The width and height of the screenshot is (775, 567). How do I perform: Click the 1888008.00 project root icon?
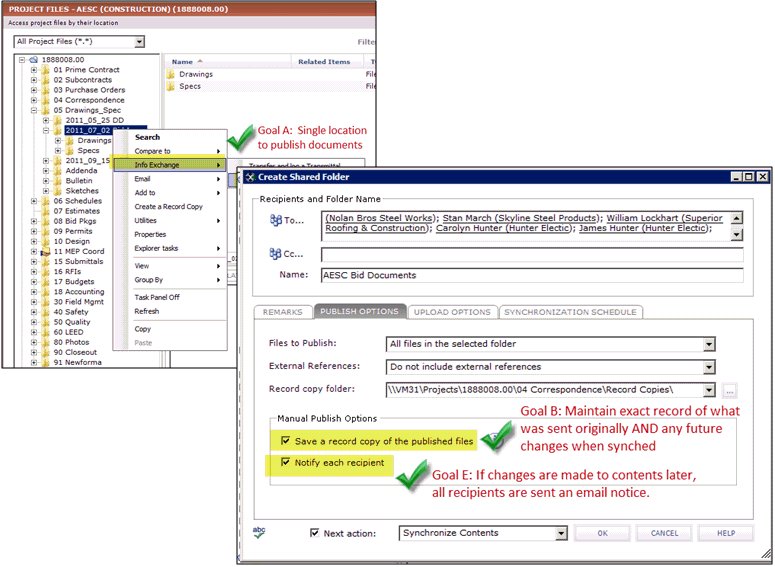tap(34, 60)
